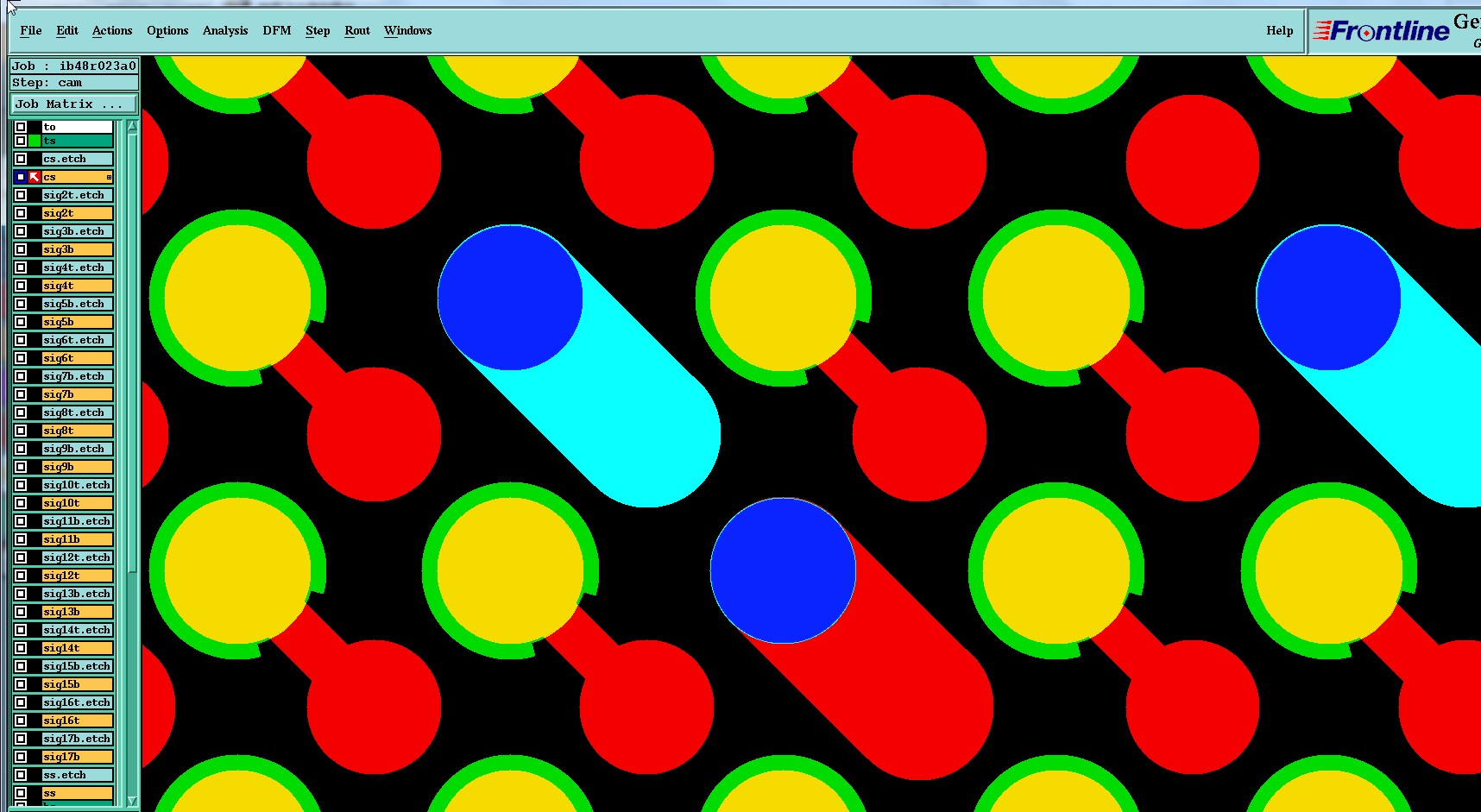Viewport: 1481px width, 812px height.
Task: Click the red arrow affected-layer icon on cs row
Action: pyautogui.click(x=35, y=177)
